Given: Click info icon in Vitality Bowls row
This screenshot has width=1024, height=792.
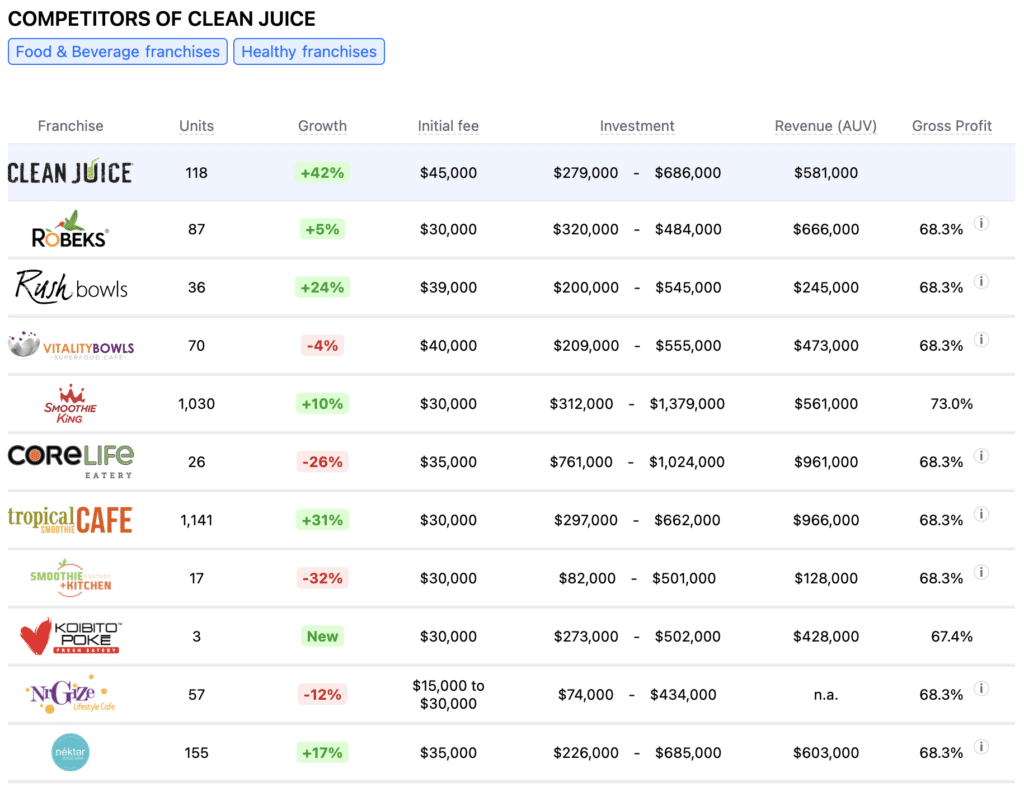Looking at the screenshot, I should click(x=981, y=340).
